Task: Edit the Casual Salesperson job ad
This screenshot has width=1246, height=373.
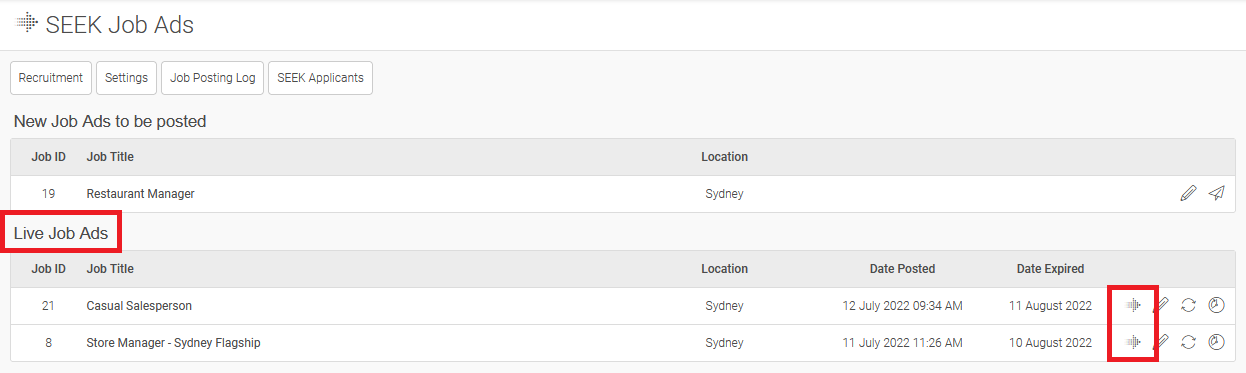Action: pyautogui.click(x=1161, y=306)
